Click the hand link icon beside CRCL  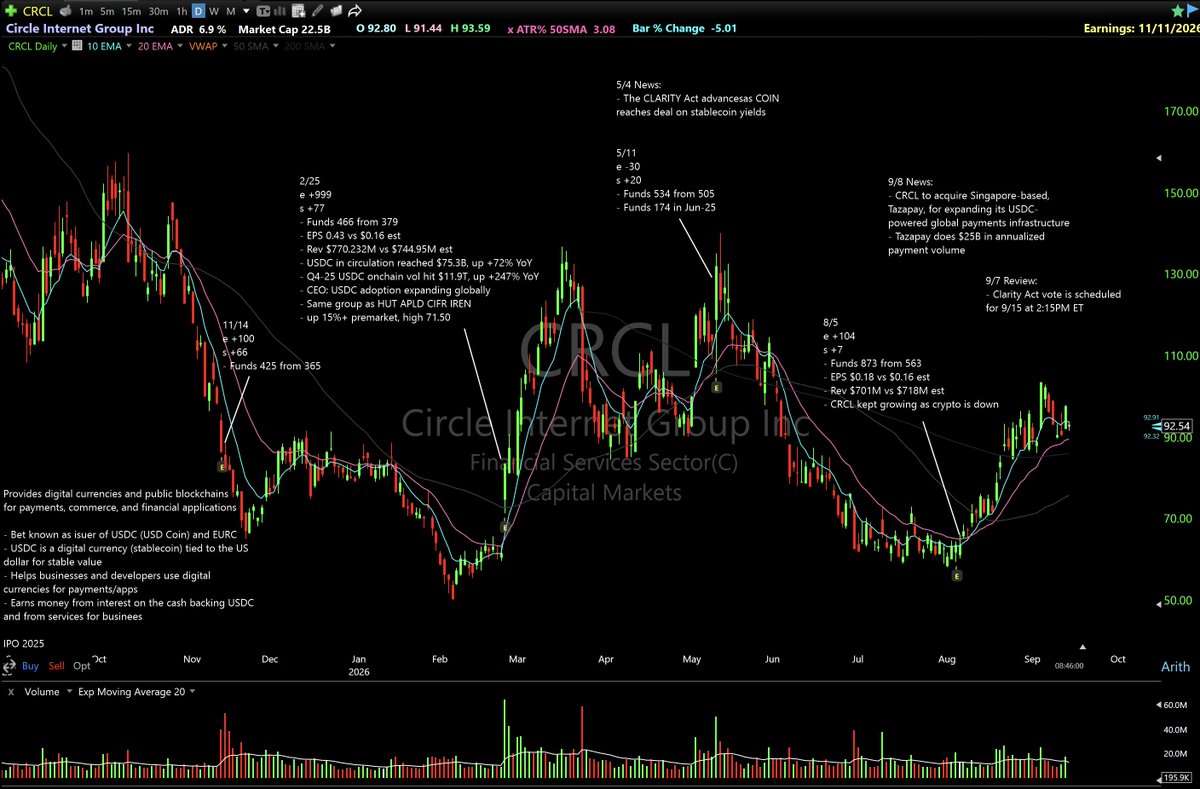click(x=65, y=11)
